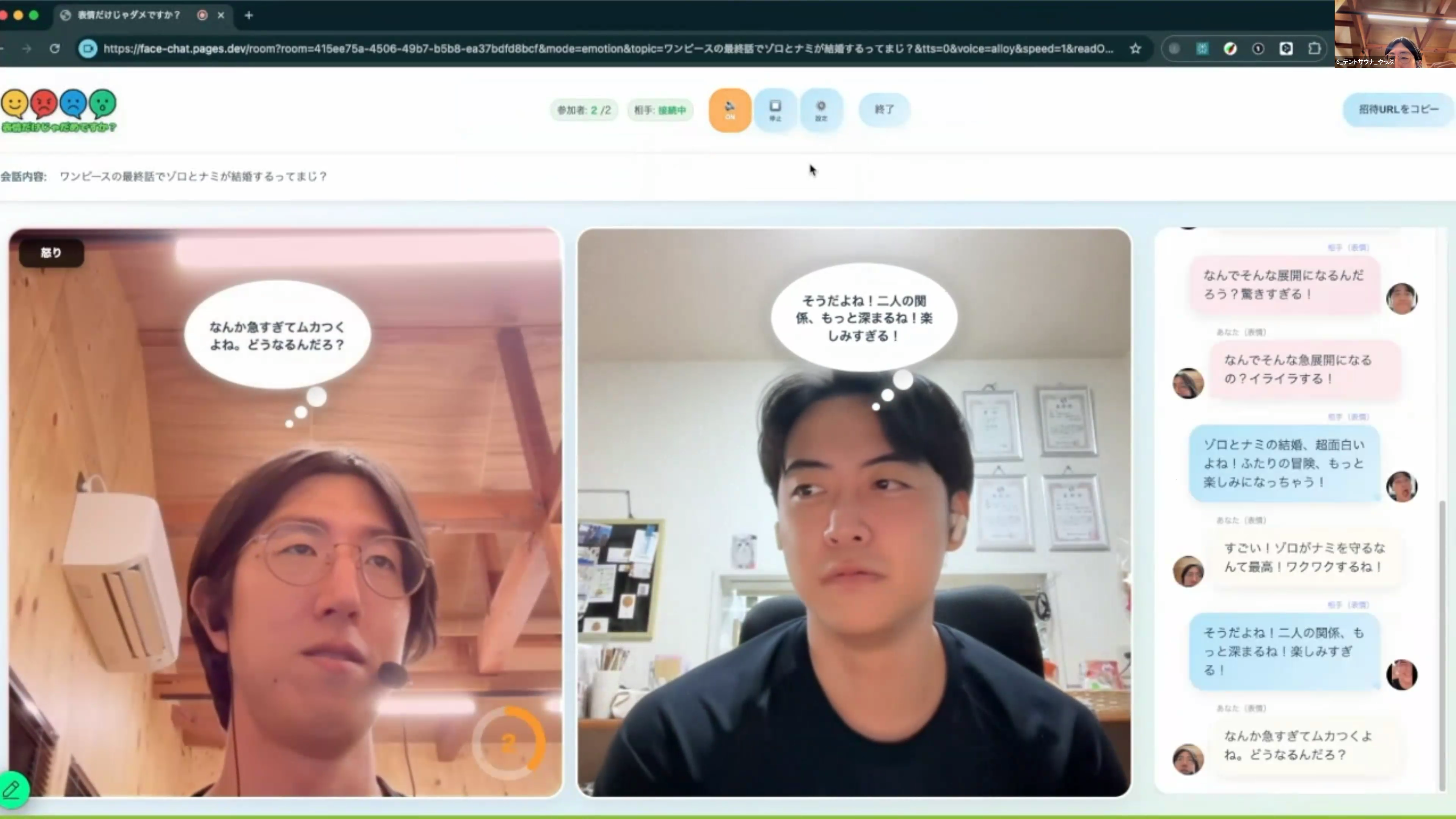Open a new browser tab

[249, 15]
